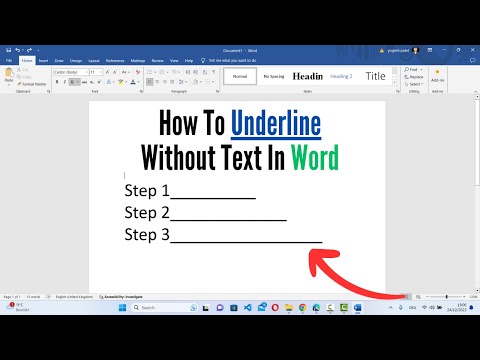Decrease the font size
Screen dimensions: 480x360
pyautogui.click(x=114, y=72)
